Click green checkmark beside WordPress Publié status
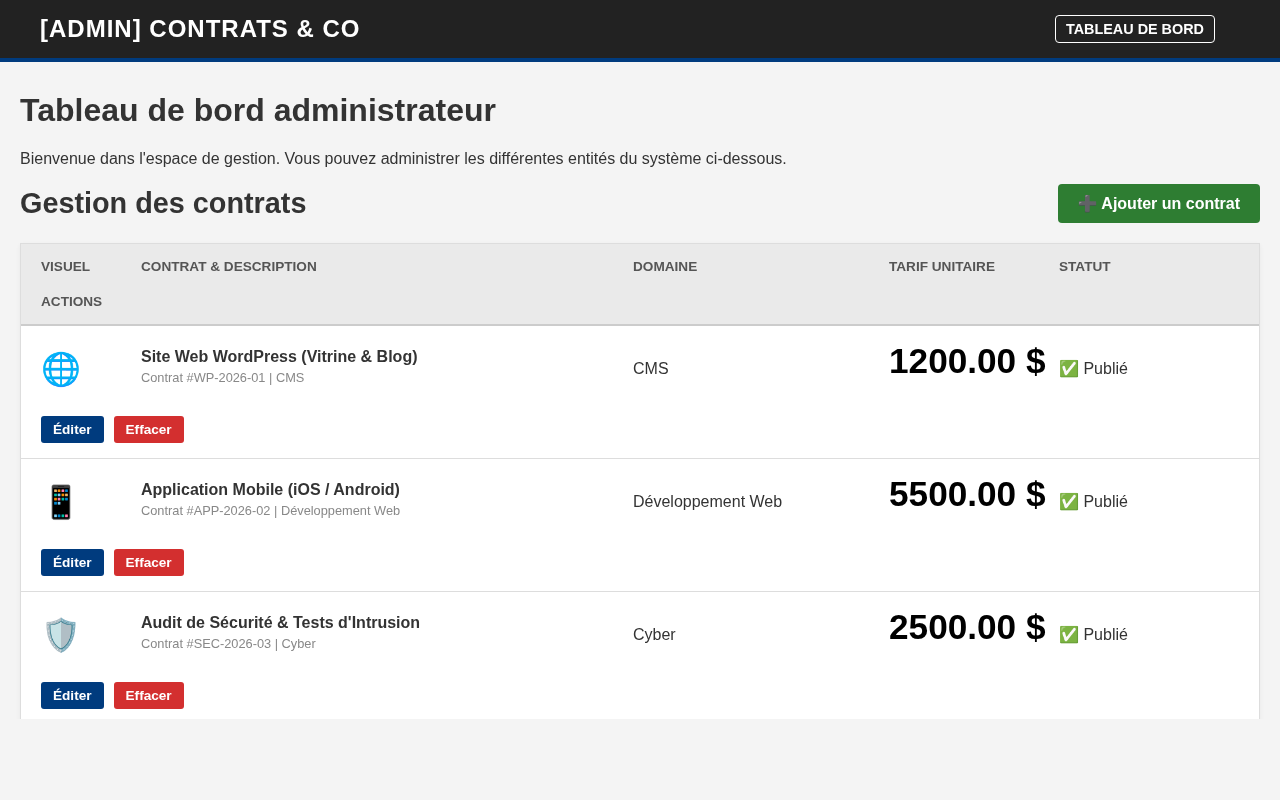This screenshot has height=800, width=1280. click(x=1069, y=369)
